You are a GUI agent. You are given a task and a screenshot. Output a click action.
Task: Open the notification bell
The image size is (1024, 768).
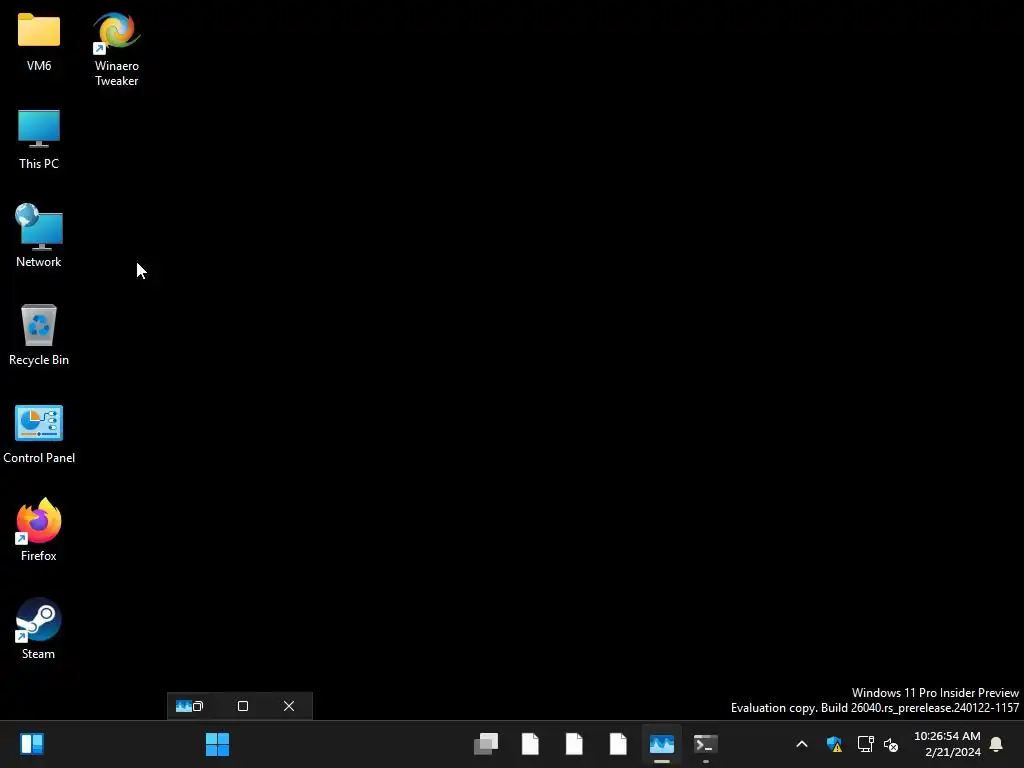[996, 744]
